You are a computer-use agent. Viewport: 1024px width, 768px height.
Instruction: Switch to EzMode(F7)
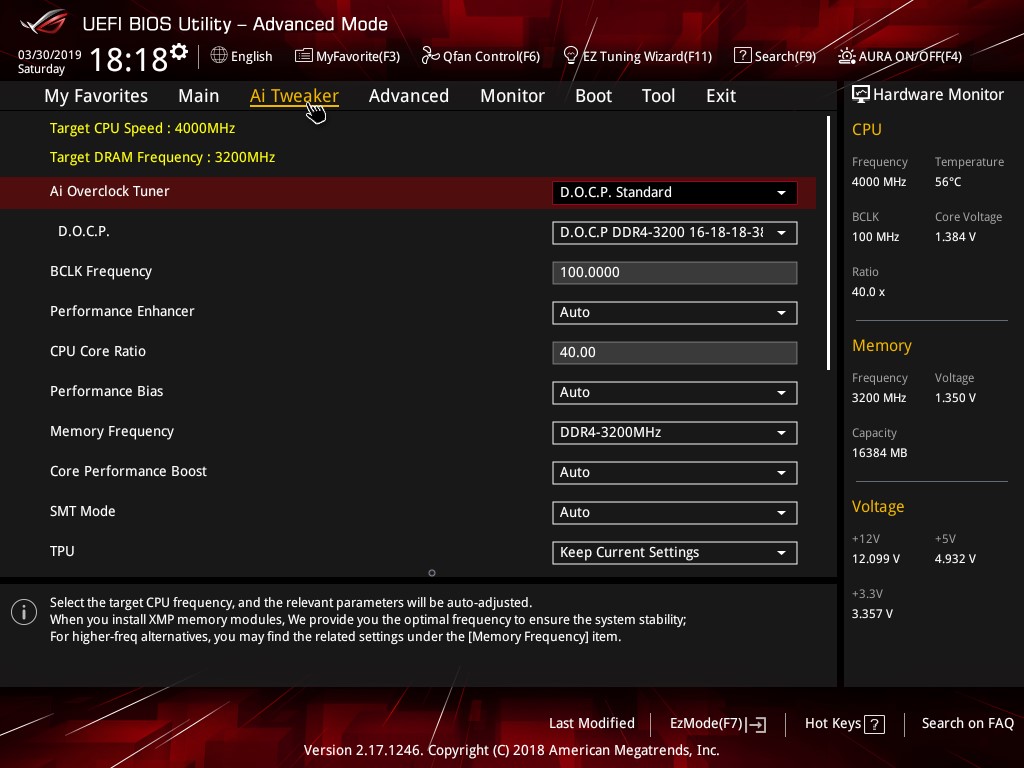tap(718, 724)
